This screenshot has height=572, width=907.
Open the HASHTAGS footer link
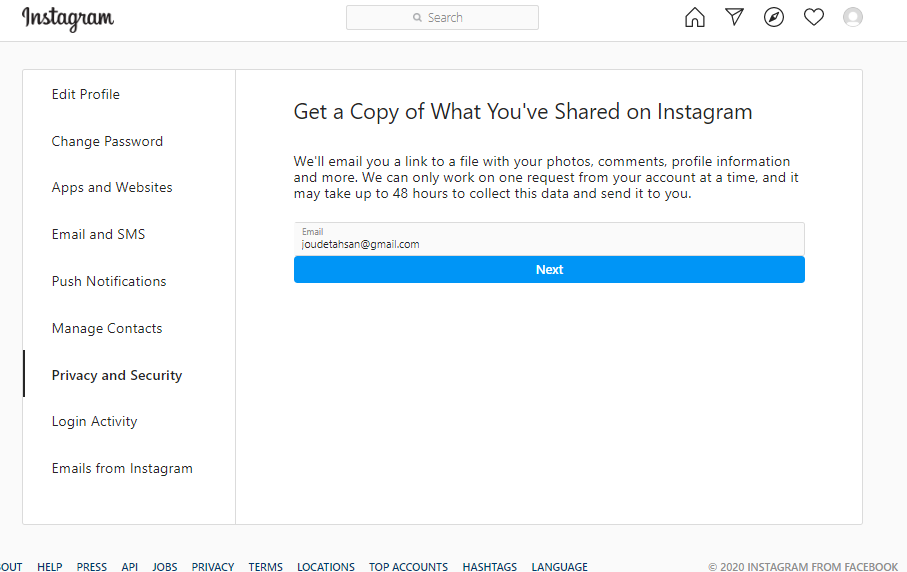pyautogui.click(x=489, y=567)
